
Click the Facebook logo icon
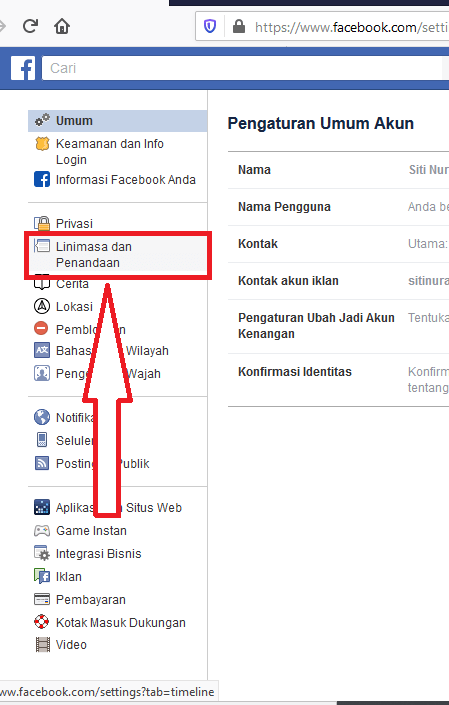point(23,68)
